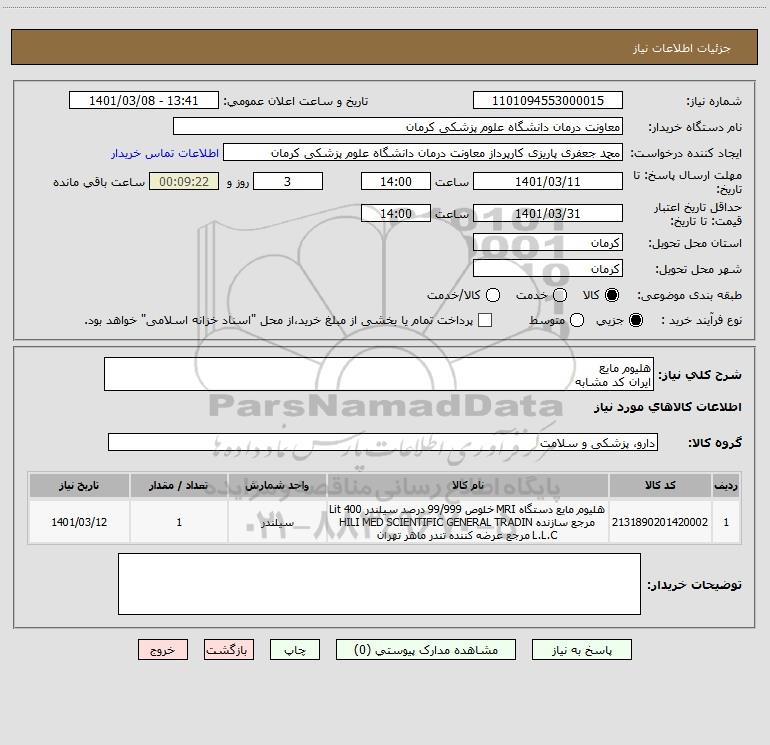Click the ایجاد کننده درخواست field
Image resolution: width=770 pixels, height=745 pixels.
(x=423, y=153)
